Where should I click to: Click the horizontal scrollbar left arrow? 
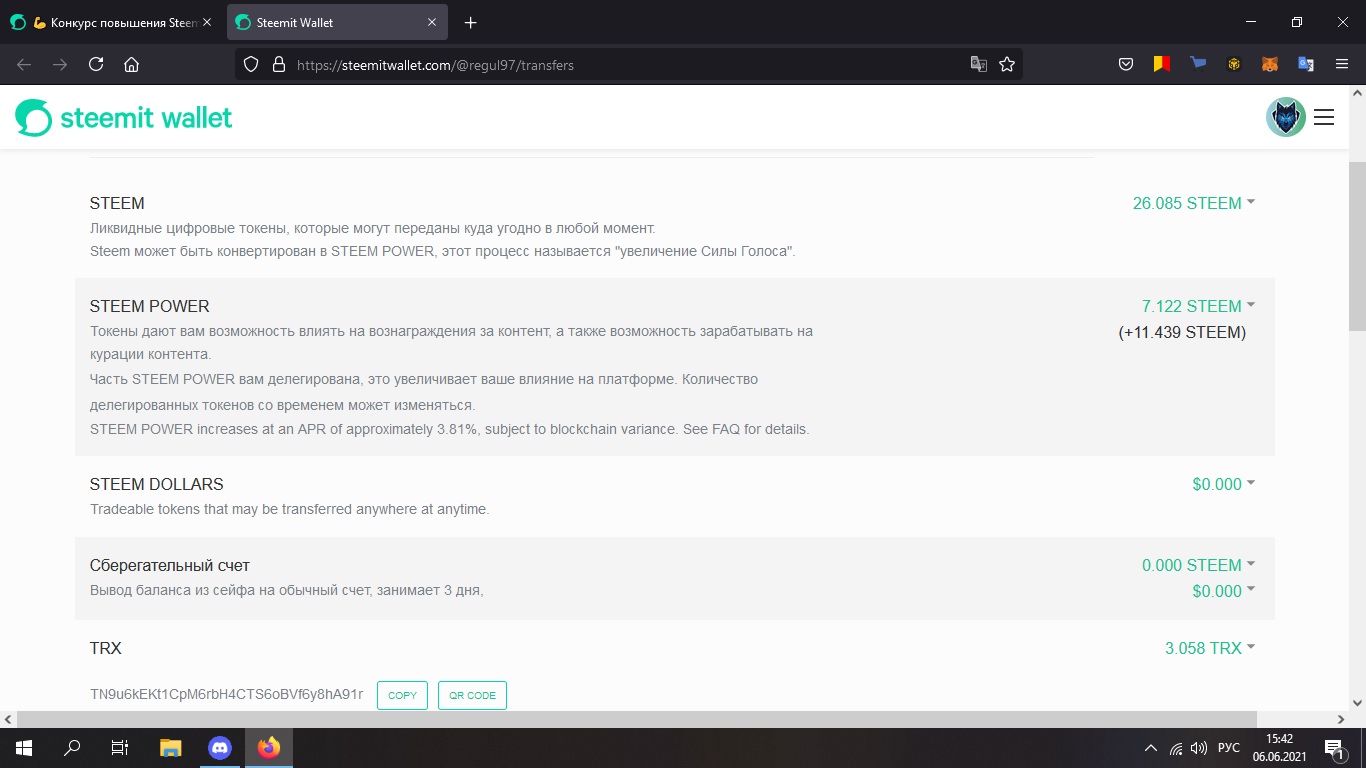coord(8,719)
